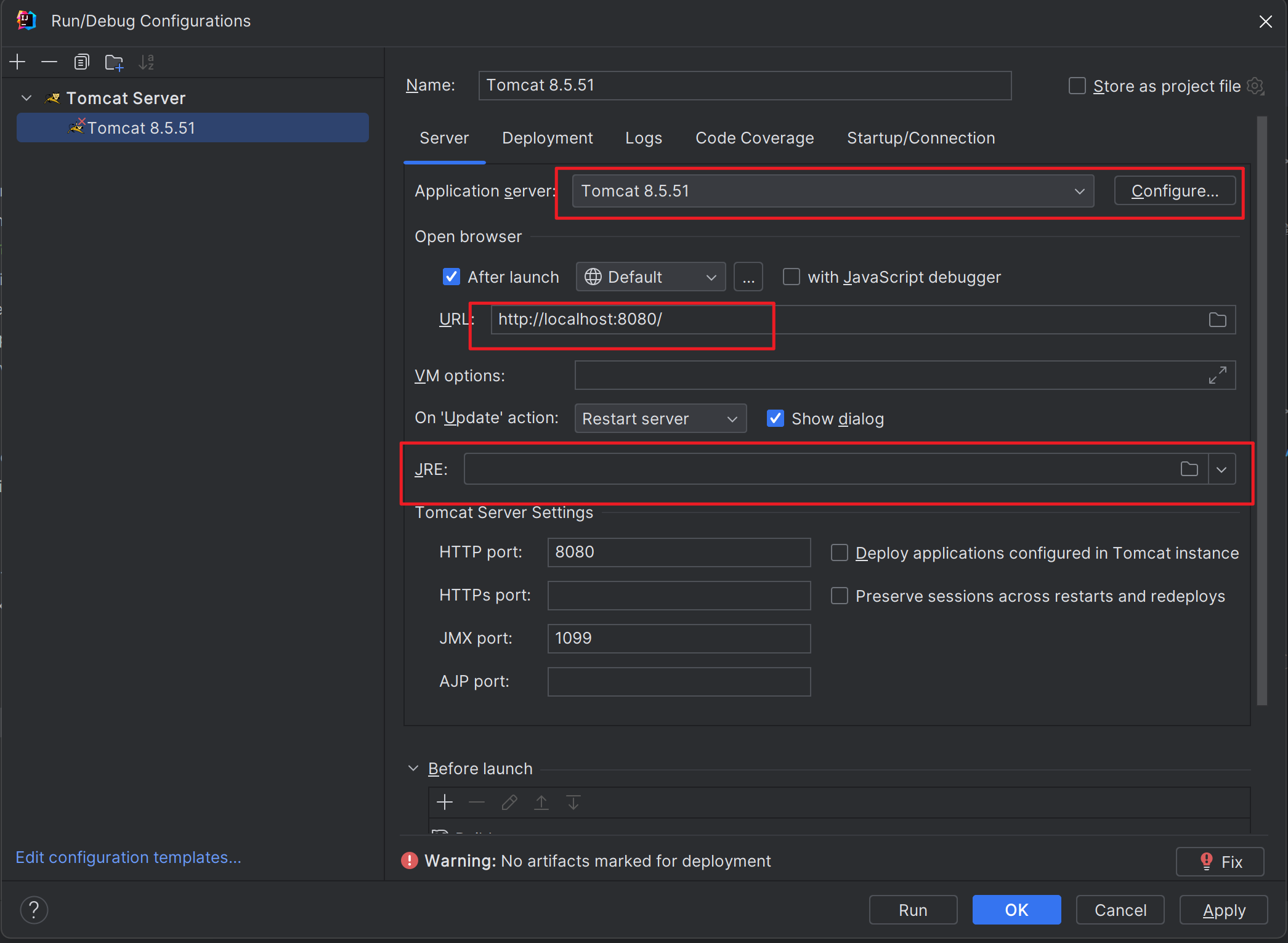Click the red warning icon

coord(409,860)
